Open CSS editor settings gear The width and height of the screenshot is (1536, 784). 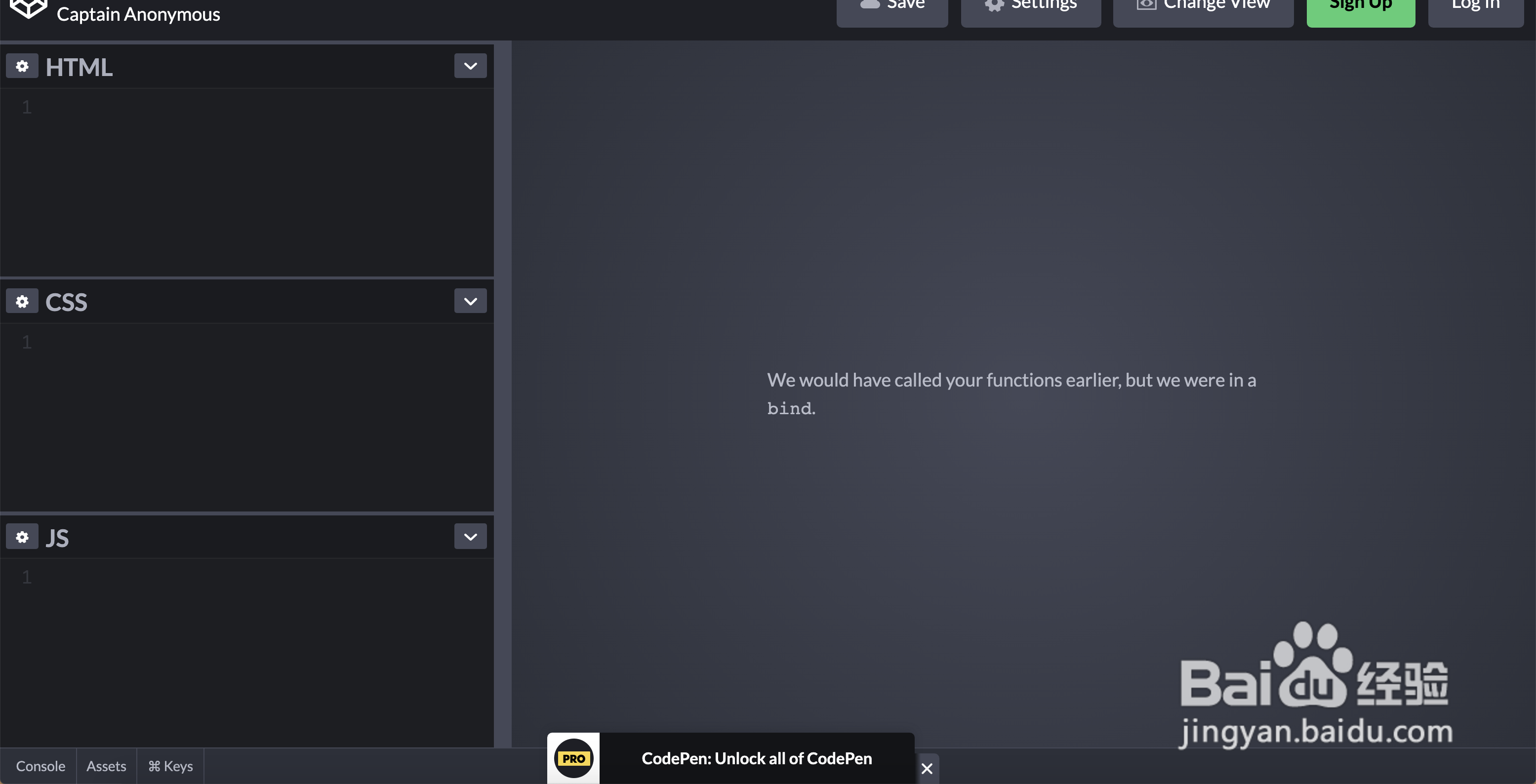[x=22, y=302]
